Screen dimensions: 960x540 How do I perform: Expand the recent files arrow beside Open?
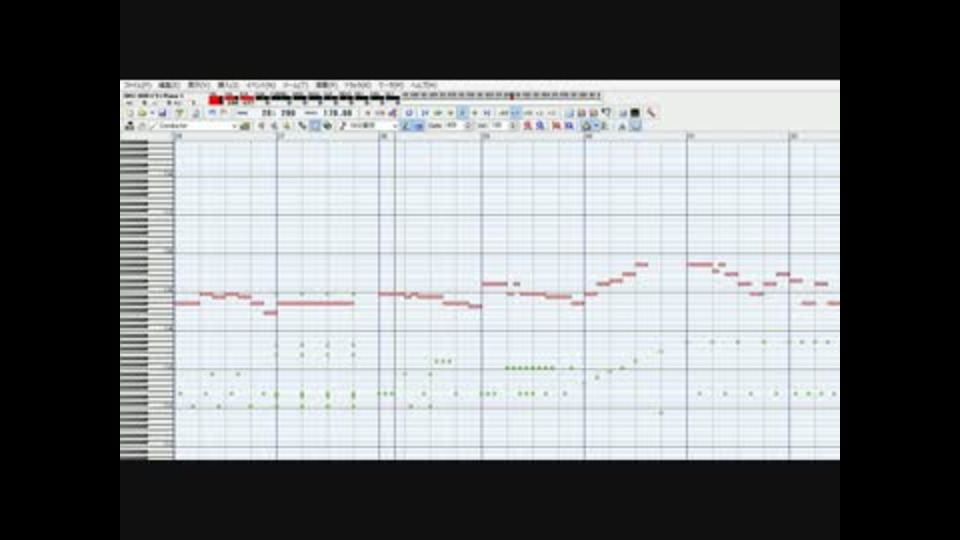[151, 113]
